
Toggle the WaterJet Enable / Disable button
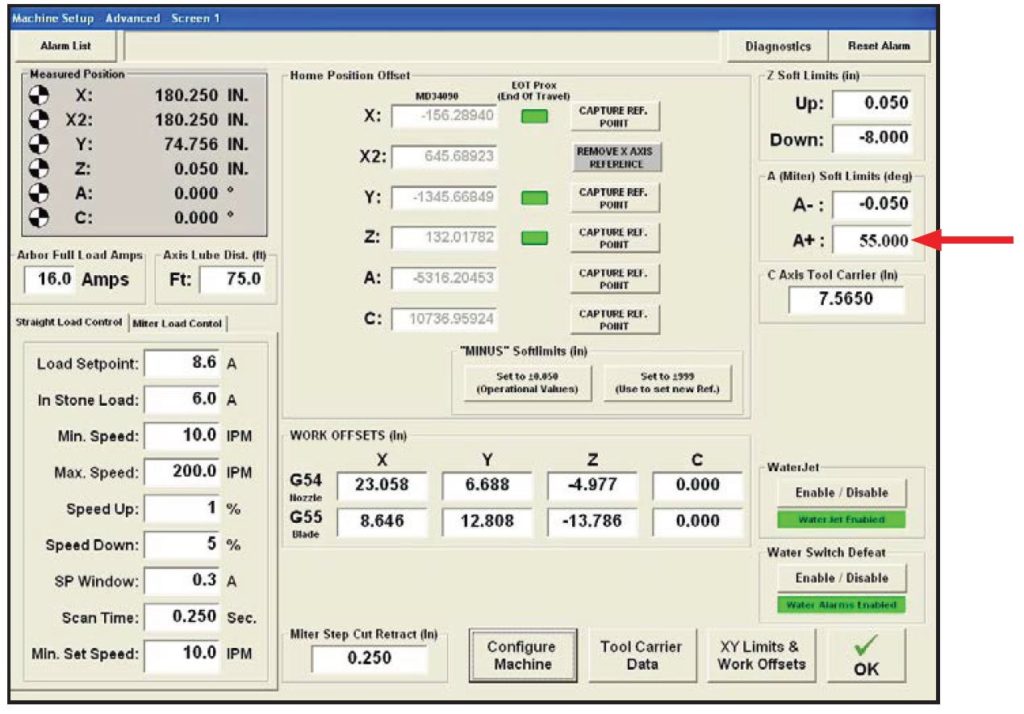(x=841, y=492)
